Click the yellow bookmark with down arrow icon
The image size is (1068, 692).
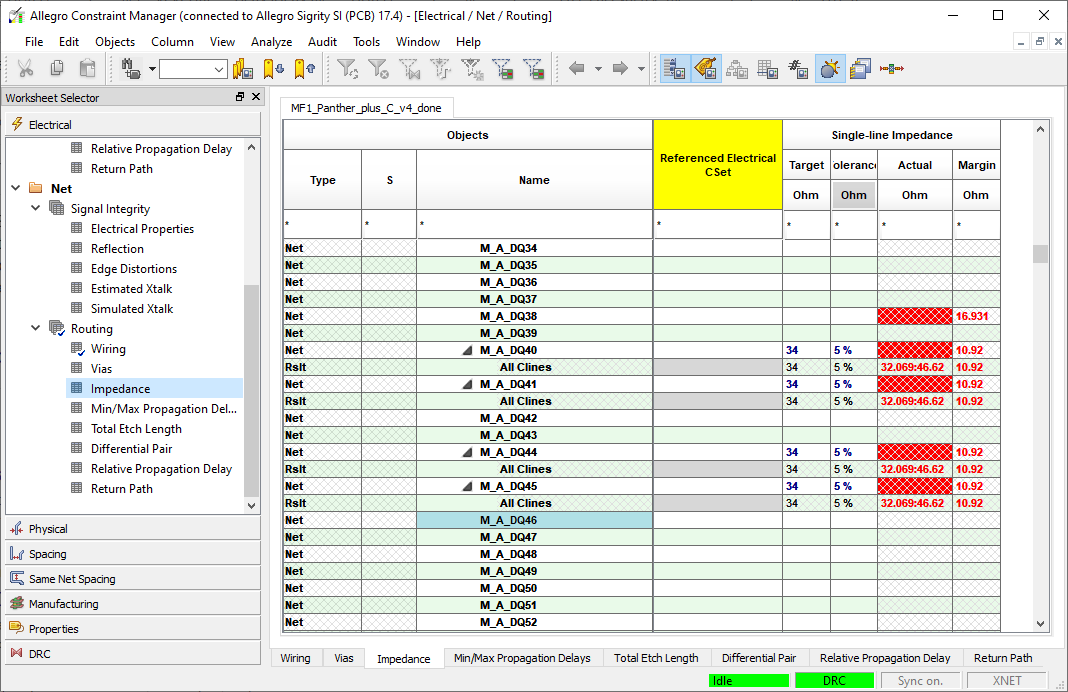[274, 69]
